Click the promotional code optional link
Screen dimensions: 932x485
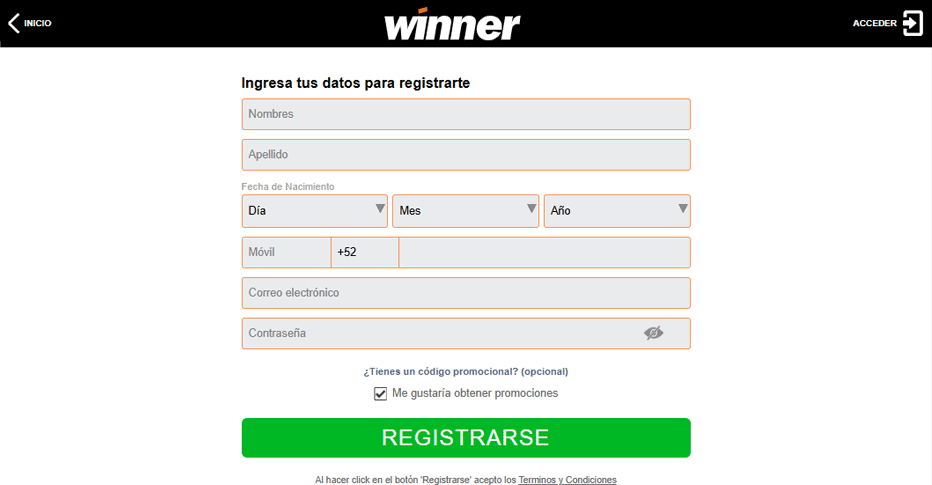tap(465, 371)
